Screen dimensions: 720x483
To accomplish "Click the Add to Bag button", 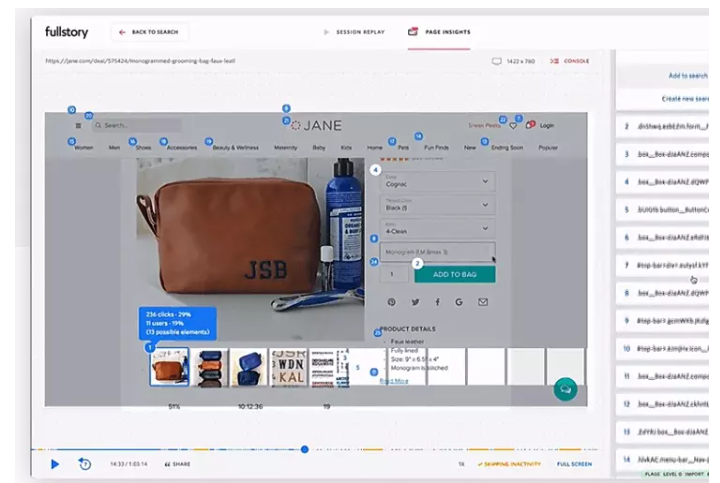I will click(x=454, y=274).
